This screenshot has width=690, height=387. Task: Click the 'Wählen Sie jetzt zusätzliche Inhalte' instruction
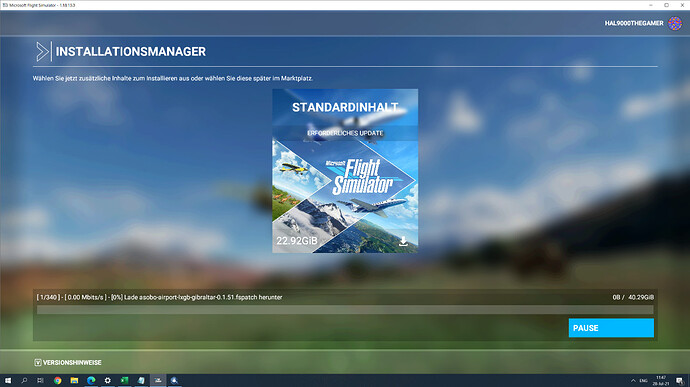pos(173,78)
